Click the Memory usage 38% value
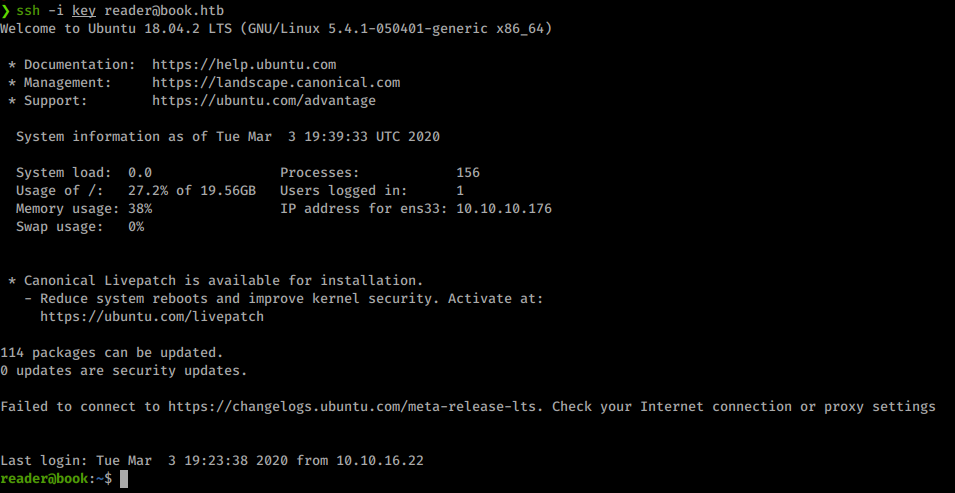955x493 pixels. tap(140, 209)
